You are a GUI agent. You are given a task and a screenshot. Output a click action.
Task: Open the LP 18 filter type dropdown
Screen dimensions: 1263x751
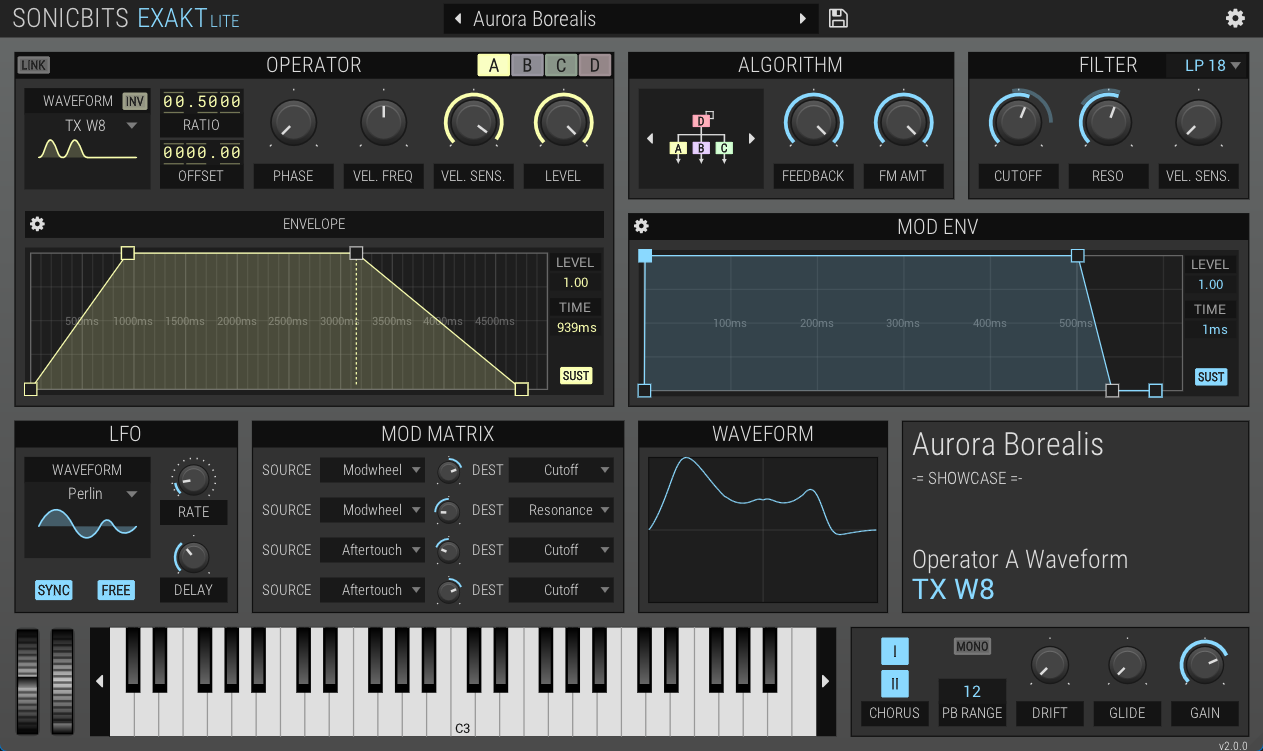[x=1211, y=66]
